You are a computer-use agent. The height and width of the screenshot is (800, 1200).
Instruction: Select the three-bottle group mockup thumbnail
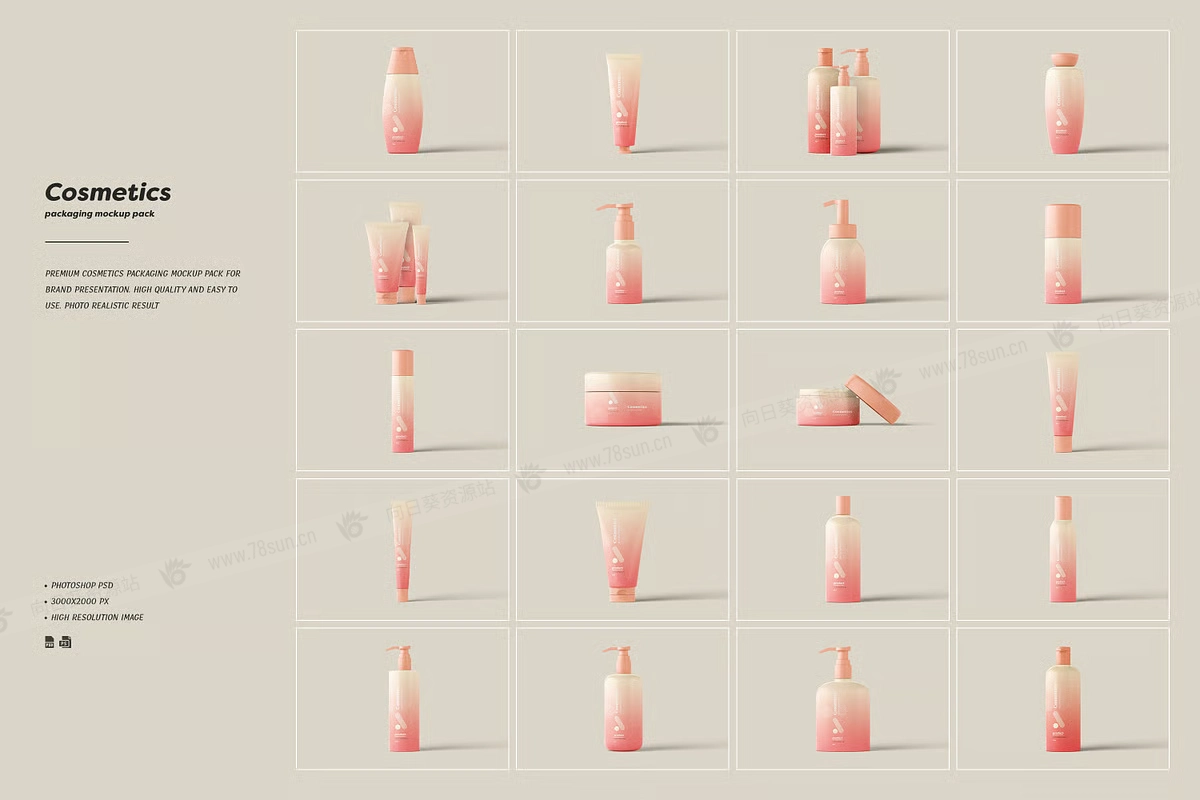842,101
